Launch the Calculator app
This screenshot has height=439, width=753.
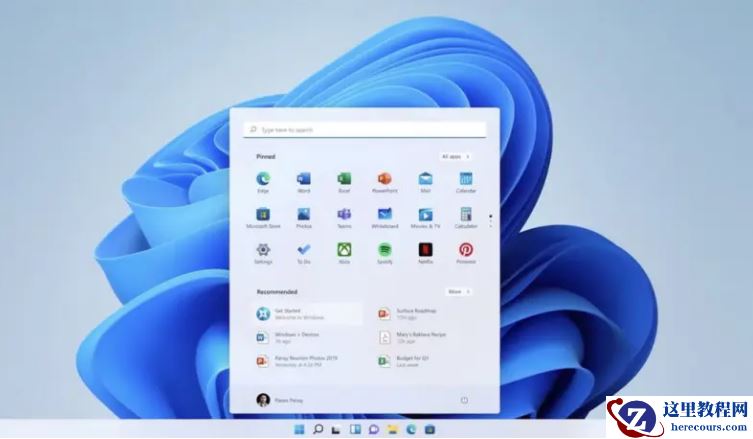pyautogui.click(x=465, y=218)
